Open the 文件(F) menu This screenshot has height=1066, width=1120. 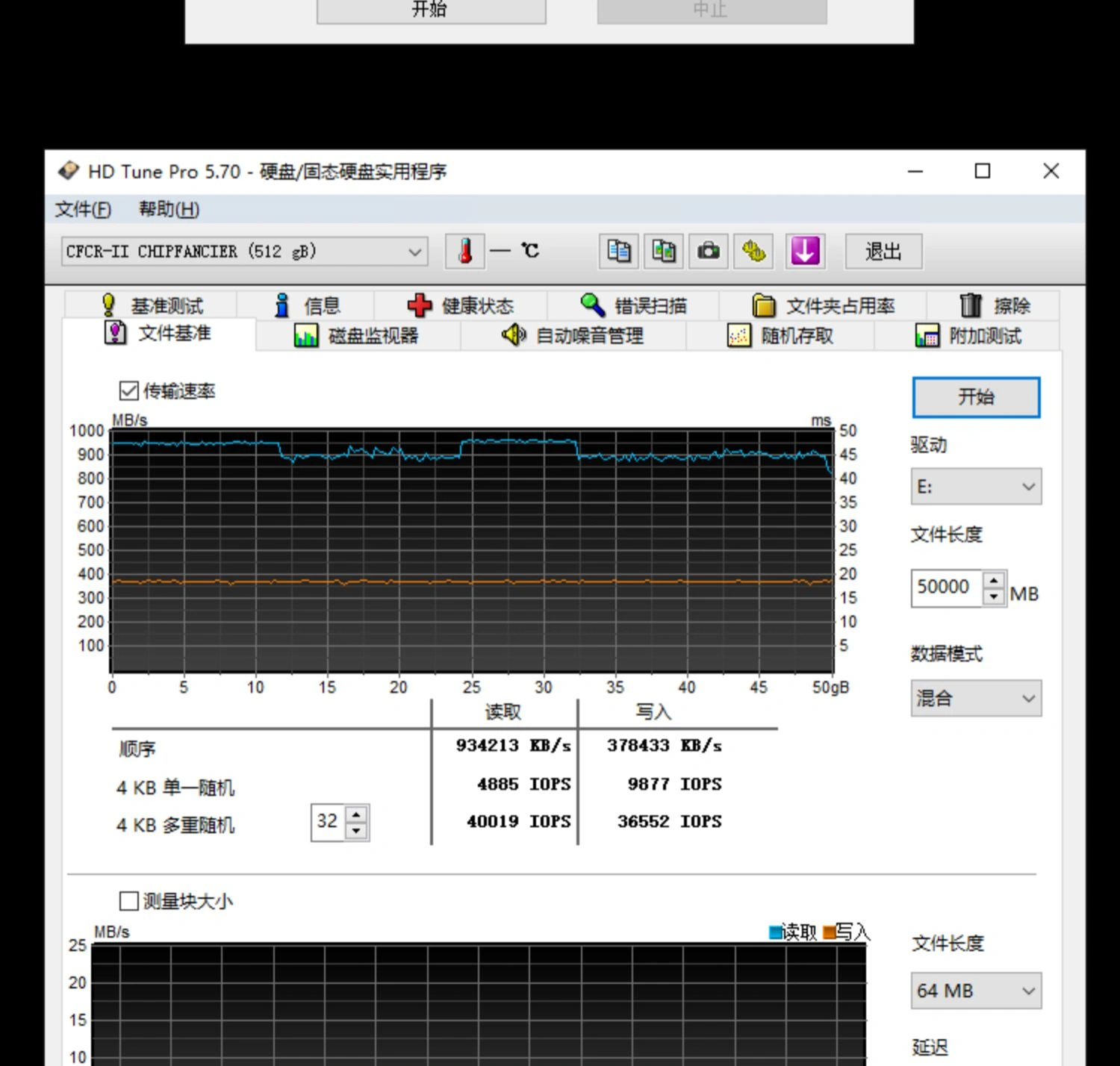point(83,209)
